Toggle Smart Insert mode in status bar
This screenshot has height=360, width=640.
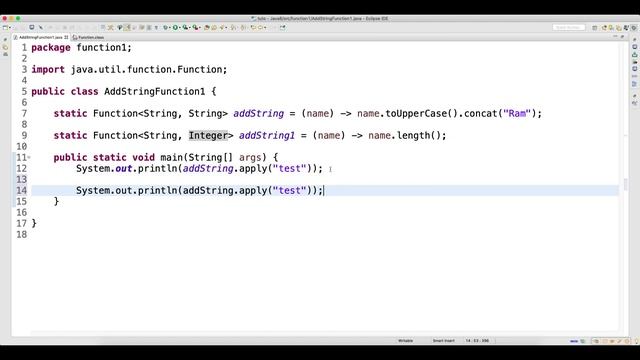coord(444,340)
